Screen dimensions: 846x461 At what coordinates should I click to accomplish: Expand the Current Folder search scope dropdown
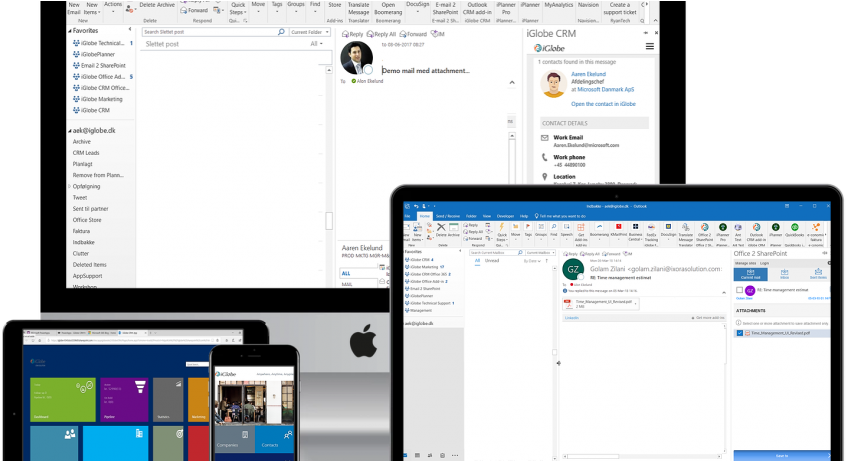pos(310,32)
